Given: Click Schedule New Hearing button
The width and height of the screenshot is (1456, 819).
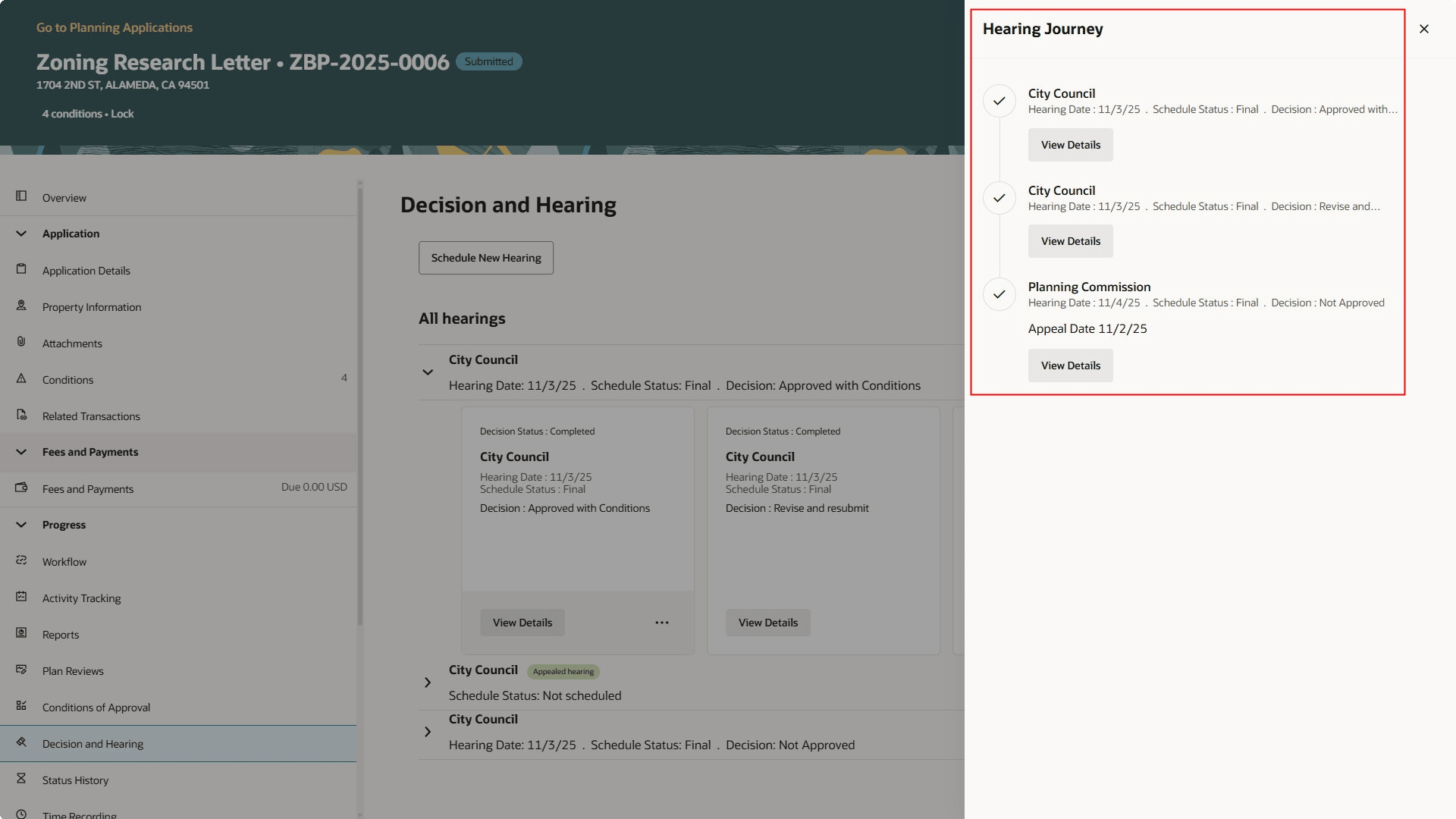Looking at the screenshot, I should tap(485, 258).
